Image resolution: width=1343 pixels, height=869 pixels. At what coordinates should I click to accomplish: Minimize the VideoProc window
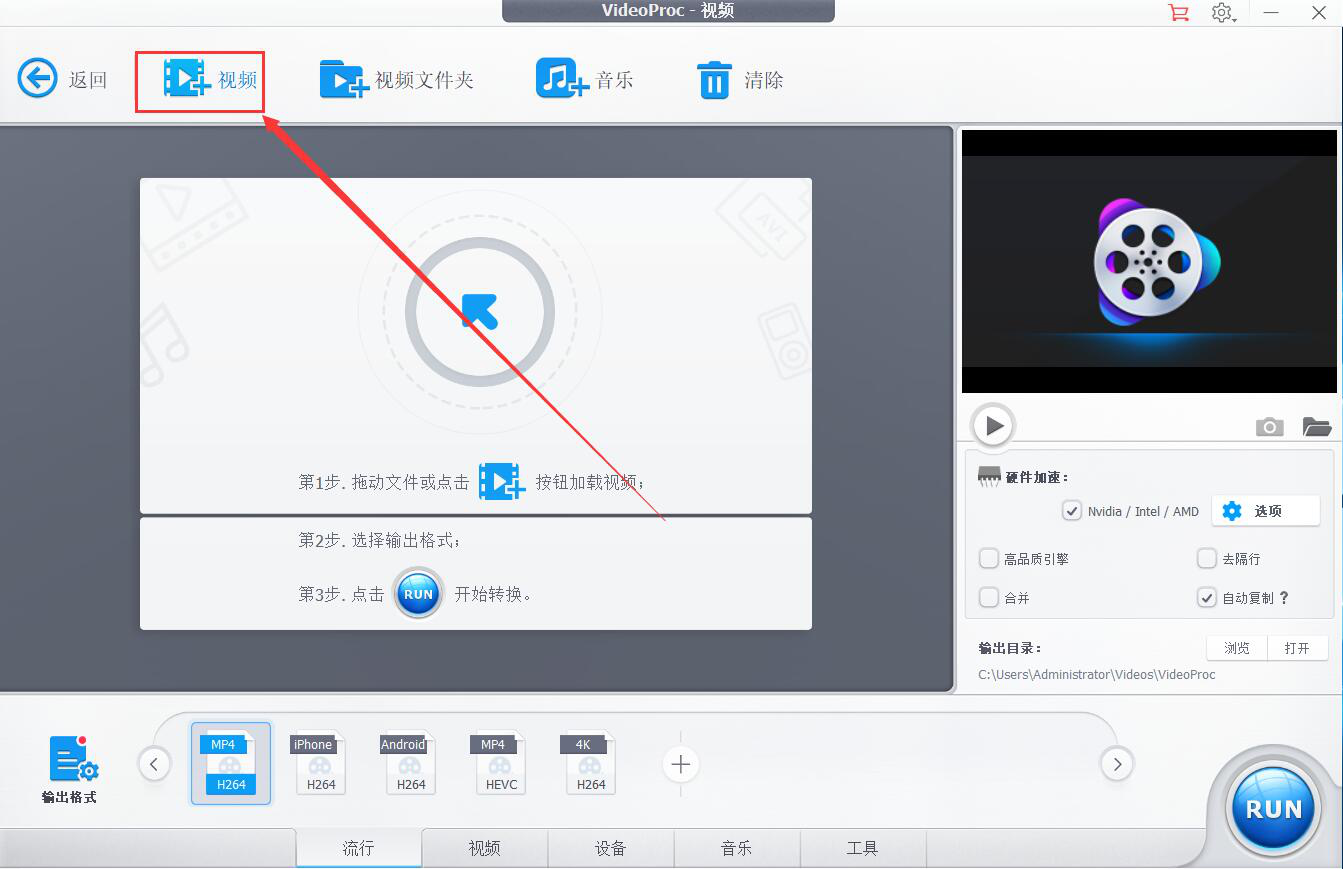[1272, 13]
